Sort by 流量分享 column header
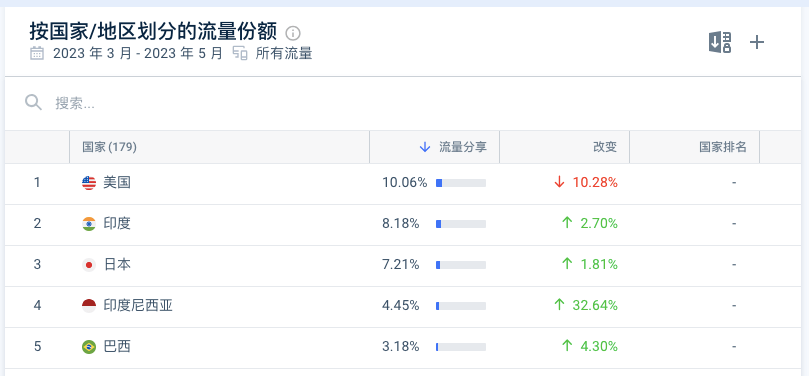This screenshot has height=376, width=809. [462, 147]
